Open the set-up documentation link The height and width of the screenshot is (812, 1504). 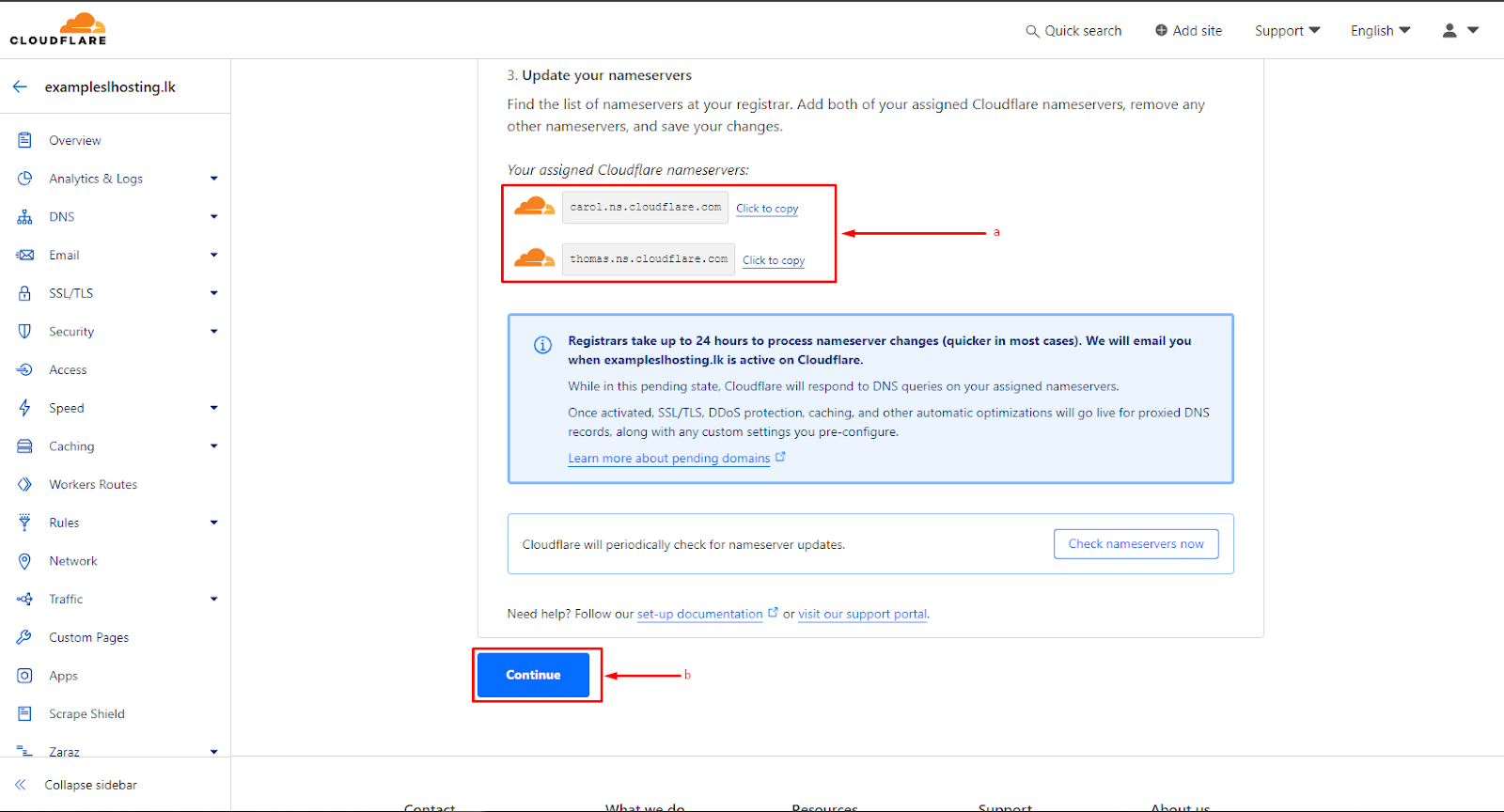tap(700, 614)
